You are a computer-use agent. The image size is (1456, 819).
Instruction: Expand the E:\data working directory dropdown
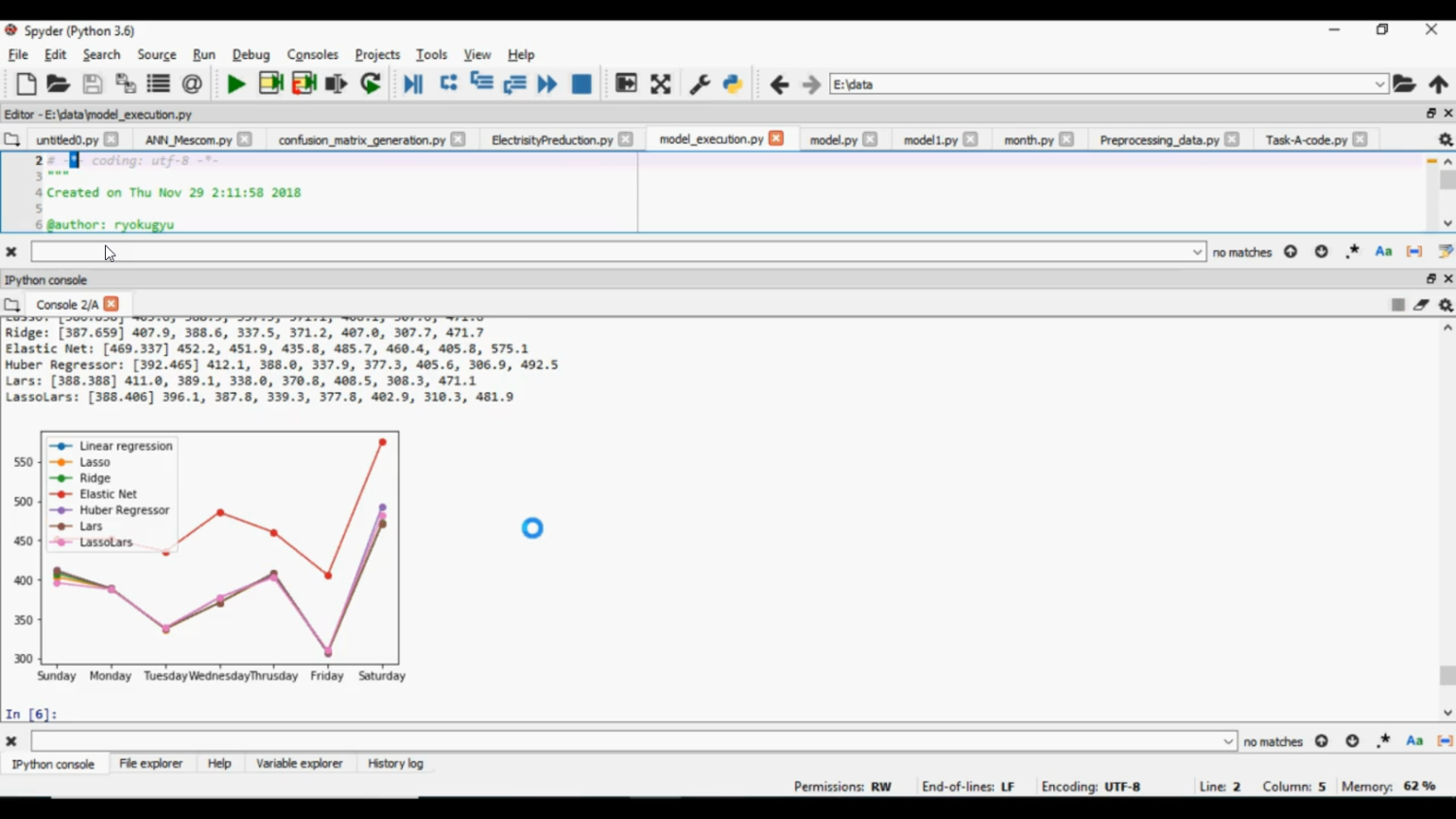tap(1379, 84)
